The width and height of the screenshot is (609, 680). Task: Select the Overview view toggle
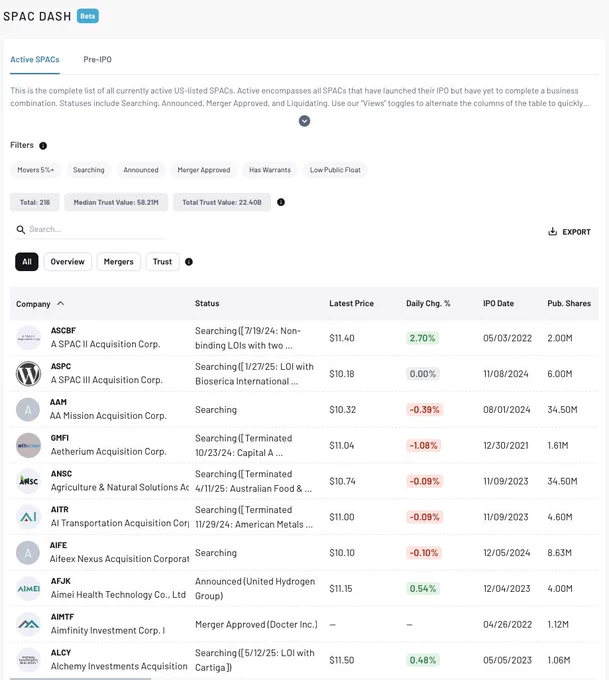click(x=68, y=262)
